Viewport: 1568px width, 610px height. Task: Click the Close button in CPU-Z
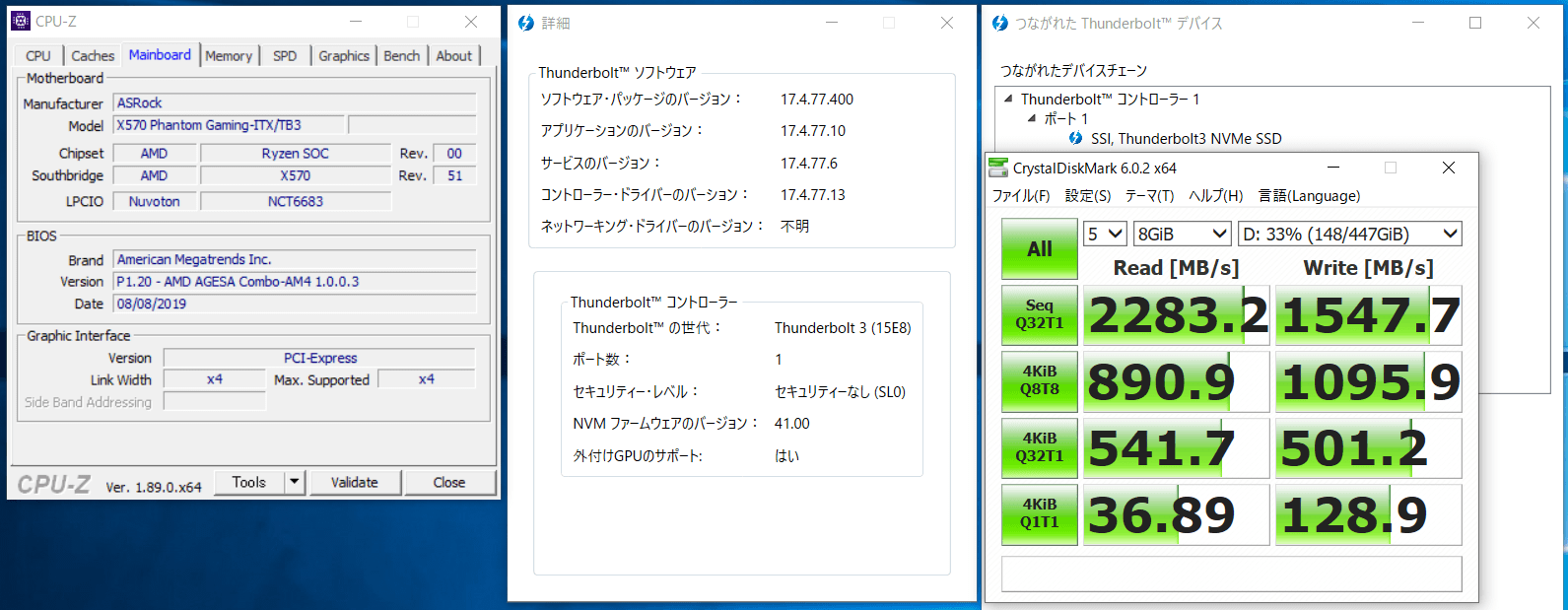coord(449,482)
